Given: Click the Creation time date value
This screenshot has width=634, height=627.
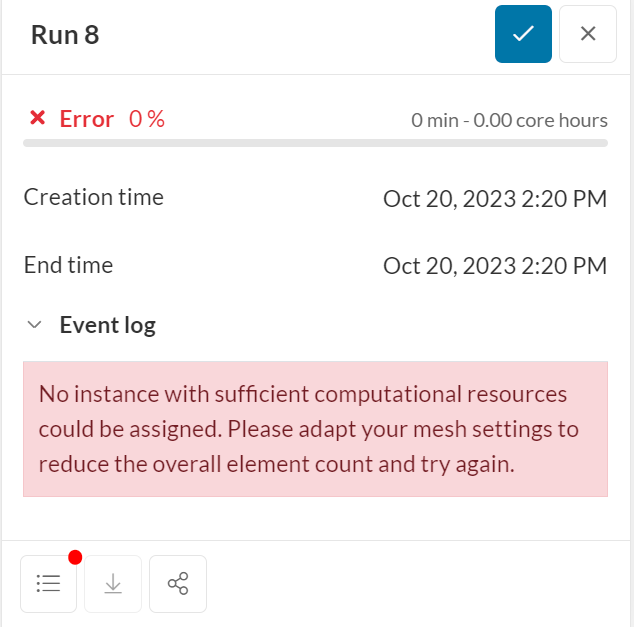Looking at the screenshot, I should (495, 198).
